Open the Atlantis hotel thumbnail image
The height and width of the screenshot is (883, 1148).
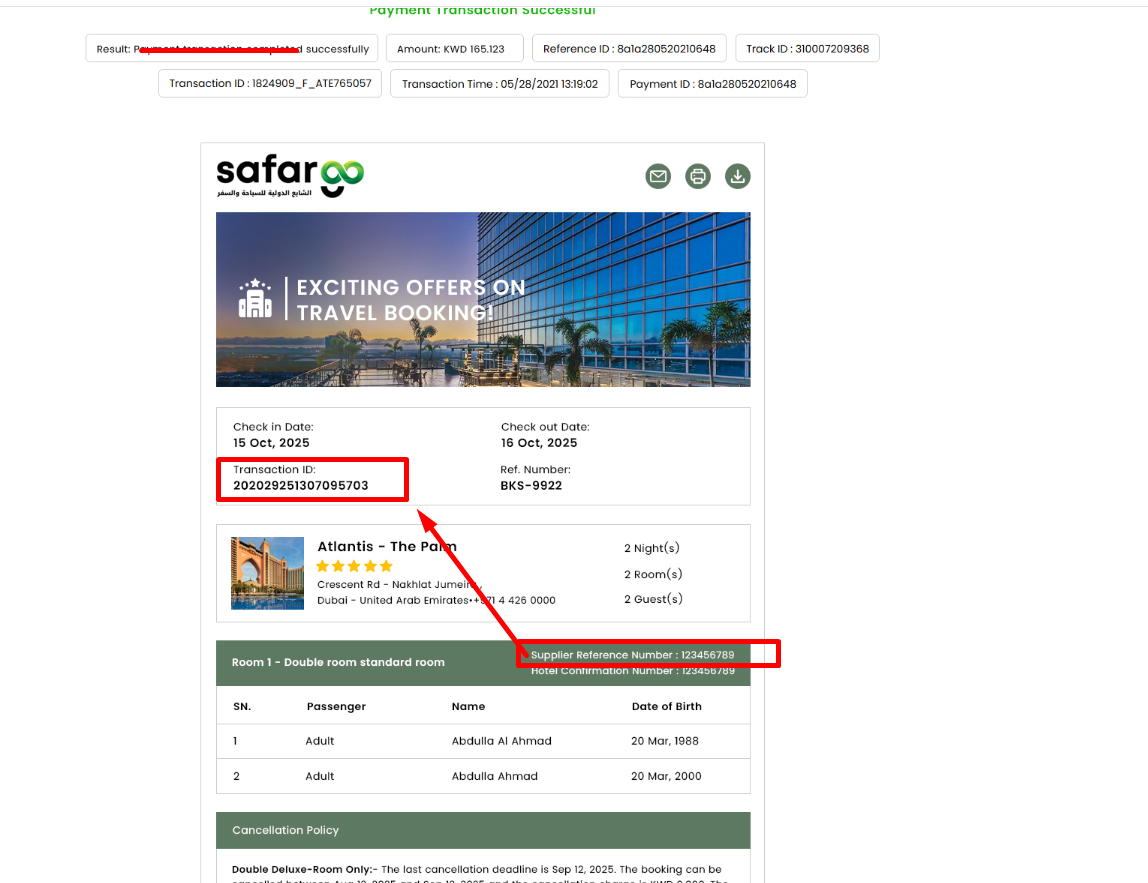coord(267,573)
